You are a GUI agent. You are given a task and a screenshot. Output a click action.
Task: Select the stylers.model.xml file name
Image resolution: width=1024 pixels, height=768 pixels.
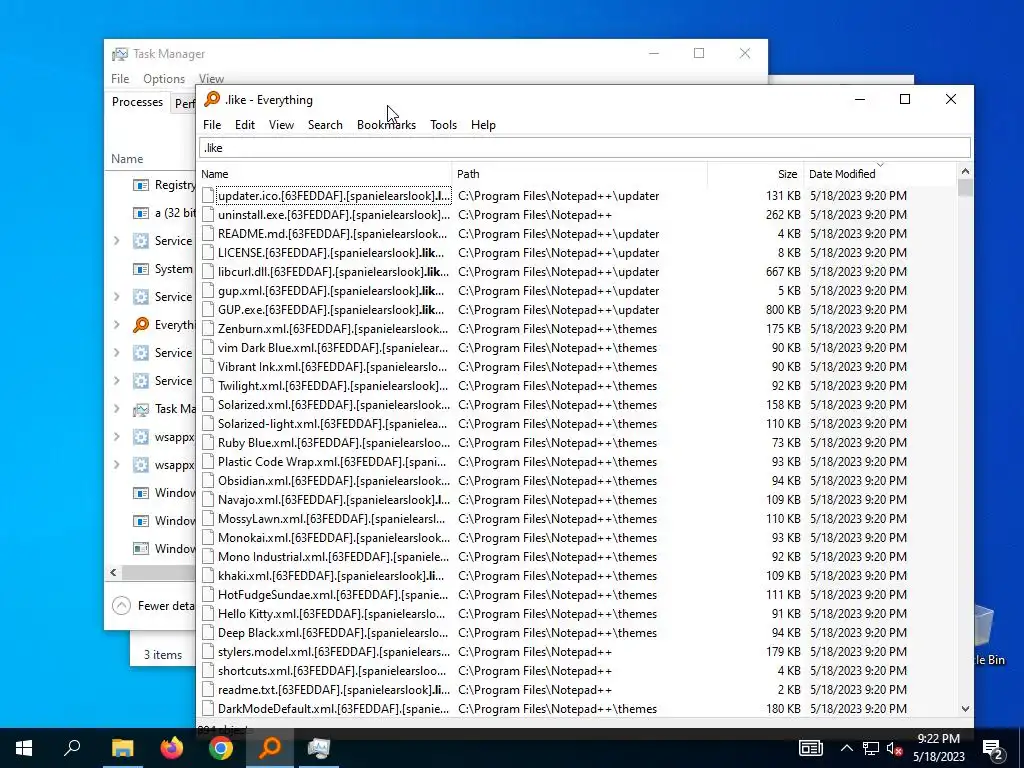334,651
